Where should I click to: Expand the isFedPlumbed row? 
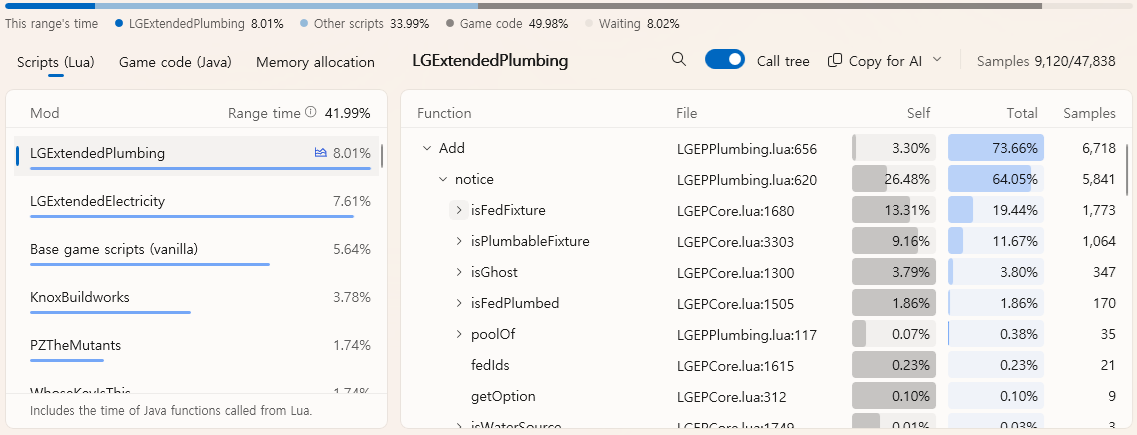(458, 303)
